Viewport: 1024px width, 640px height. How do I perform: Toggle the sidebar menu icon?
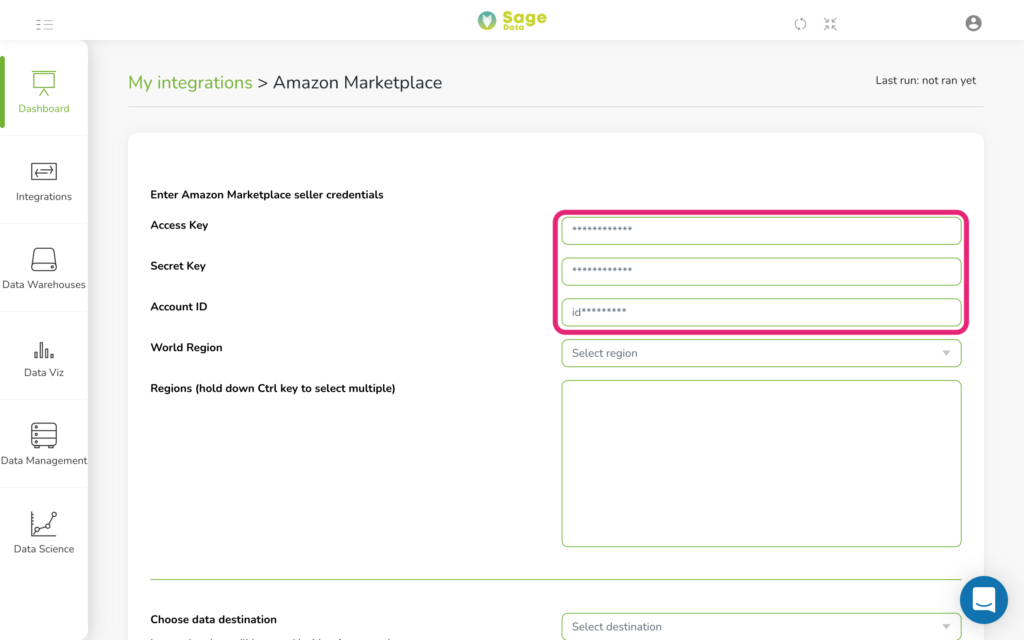tap(44, 25)
